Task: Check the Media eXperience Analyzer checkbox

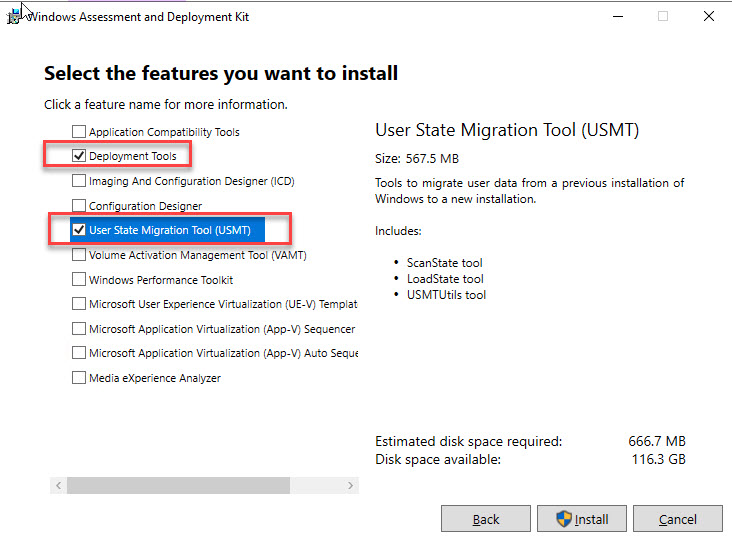Action: 79,378
